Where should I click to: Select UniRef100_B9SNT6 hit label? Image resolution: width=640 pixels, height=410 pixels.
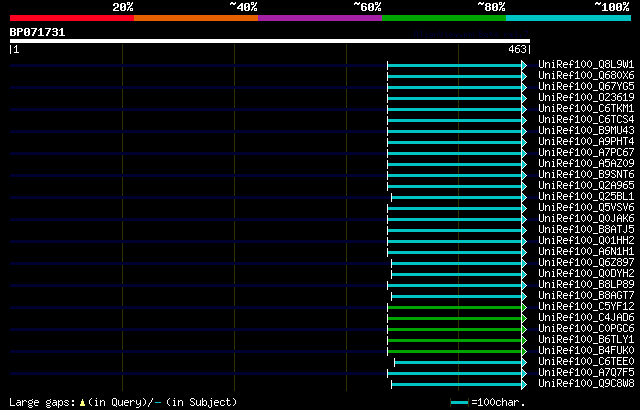click(586, 175)
